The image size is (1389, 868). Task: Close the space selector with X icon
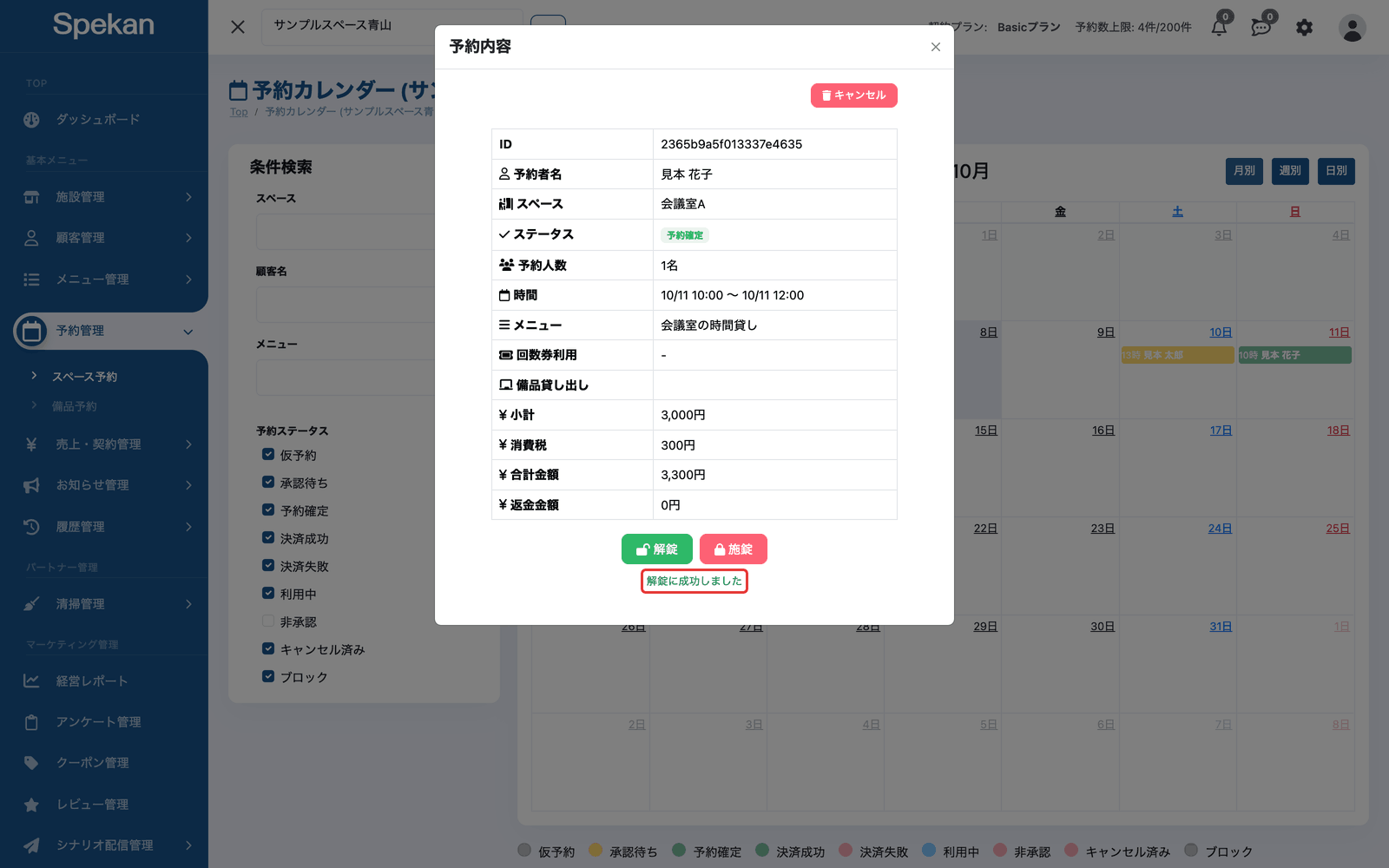click(238, 27)
